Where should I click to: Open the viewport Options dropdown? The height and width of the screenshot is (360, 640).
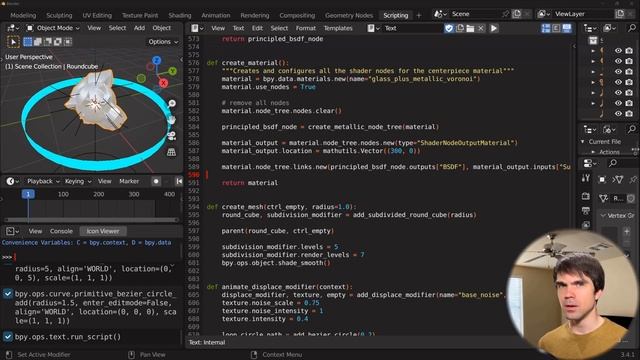coord(163,42)
